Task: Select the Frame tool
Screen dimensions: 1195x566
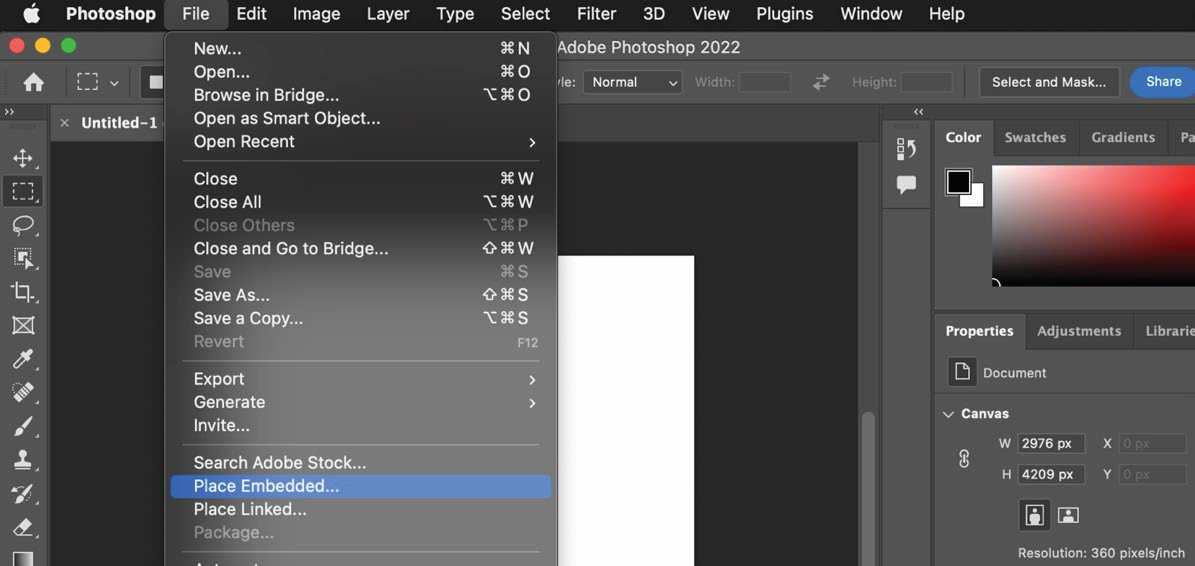Action: pyautogui.click(x=23, y=325)
